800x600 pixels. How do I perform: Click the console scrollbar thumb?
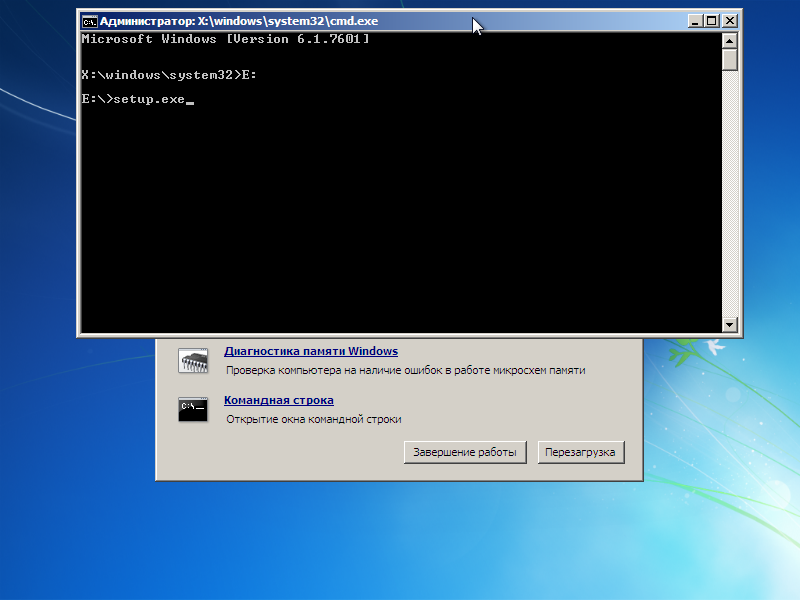(729, 59)
